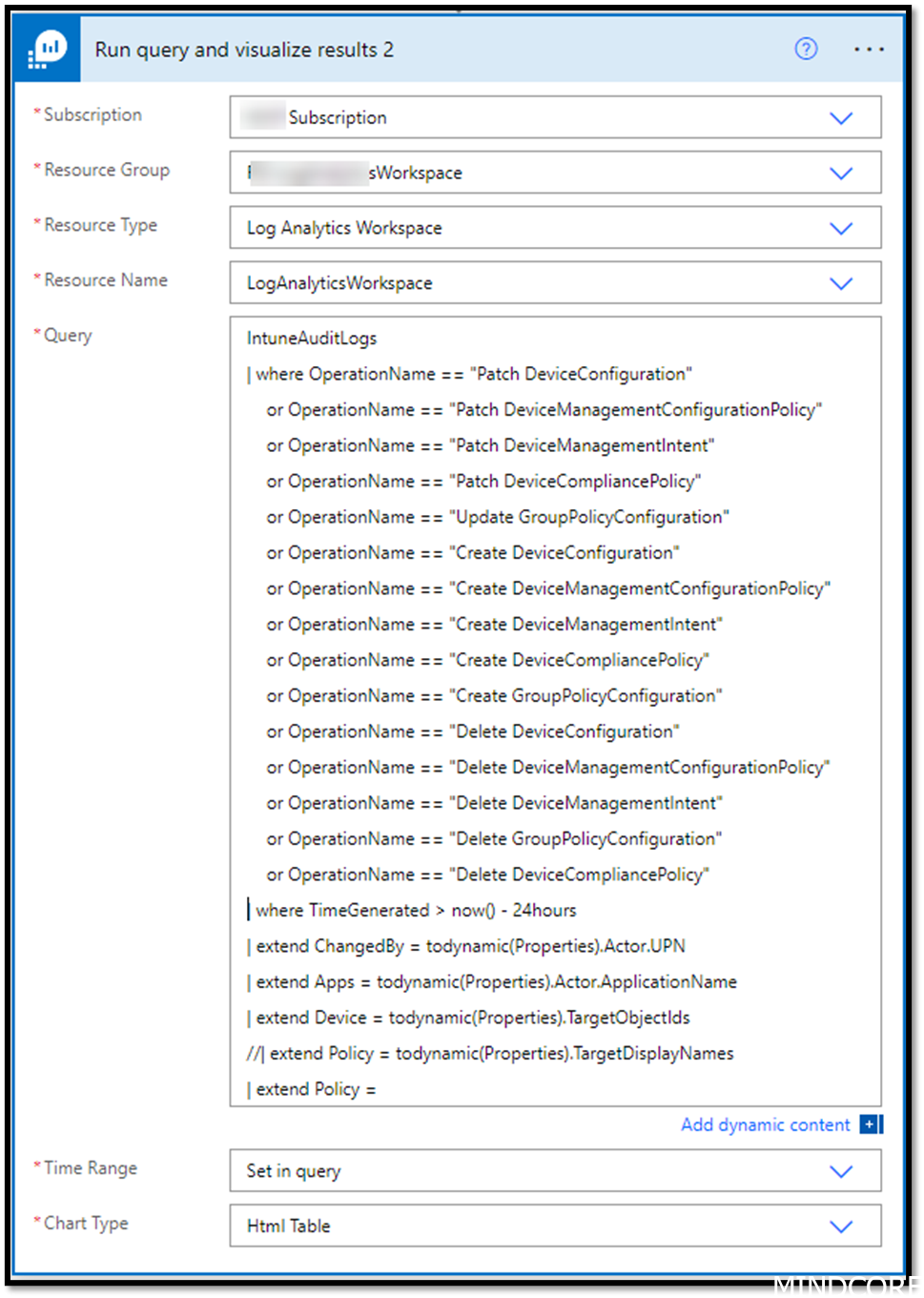Open the help question mark icon

click(x=806, y=49)
